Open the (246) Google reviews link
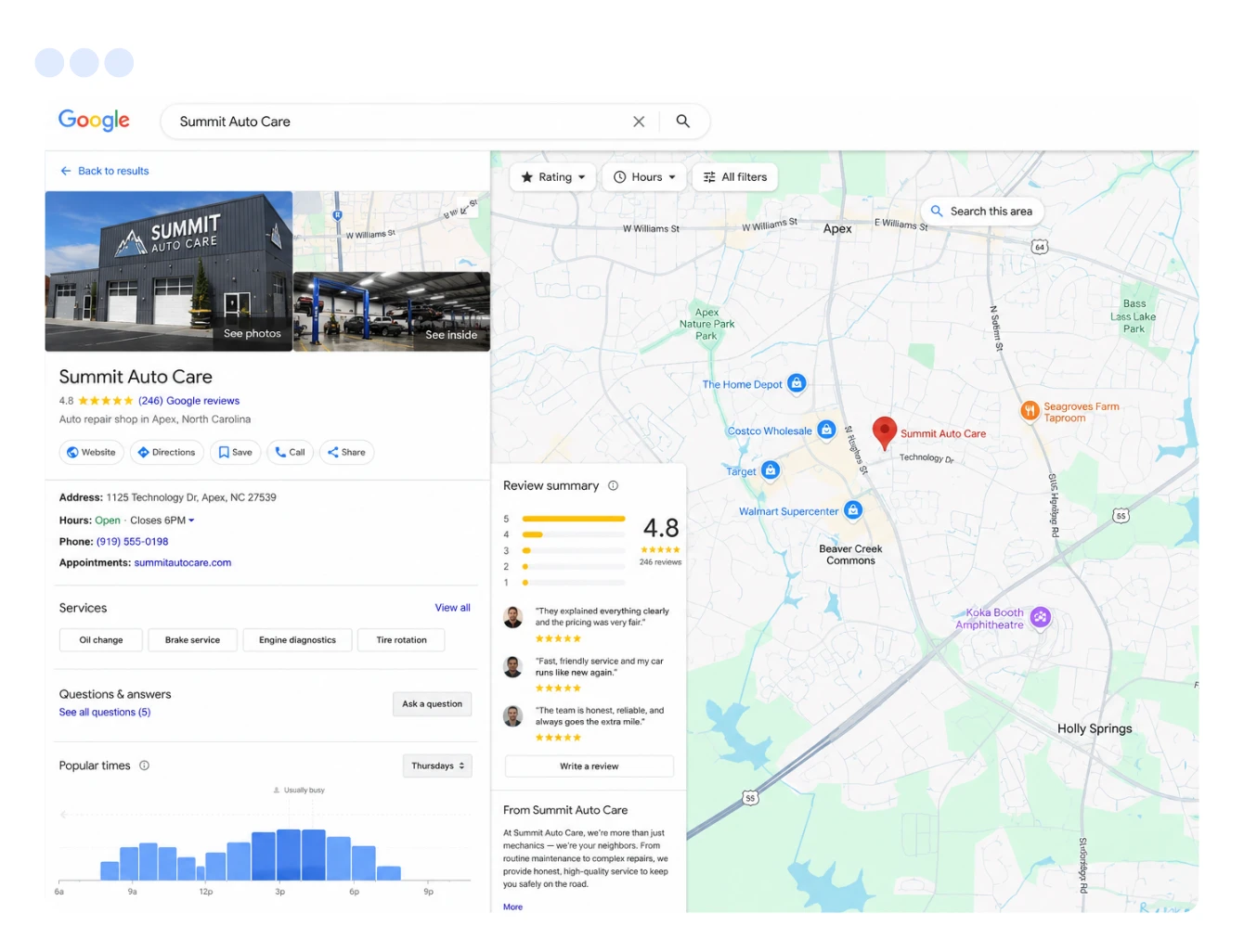Image resolution: width=1244 pixels, height=952 pixels. (189, 401)
